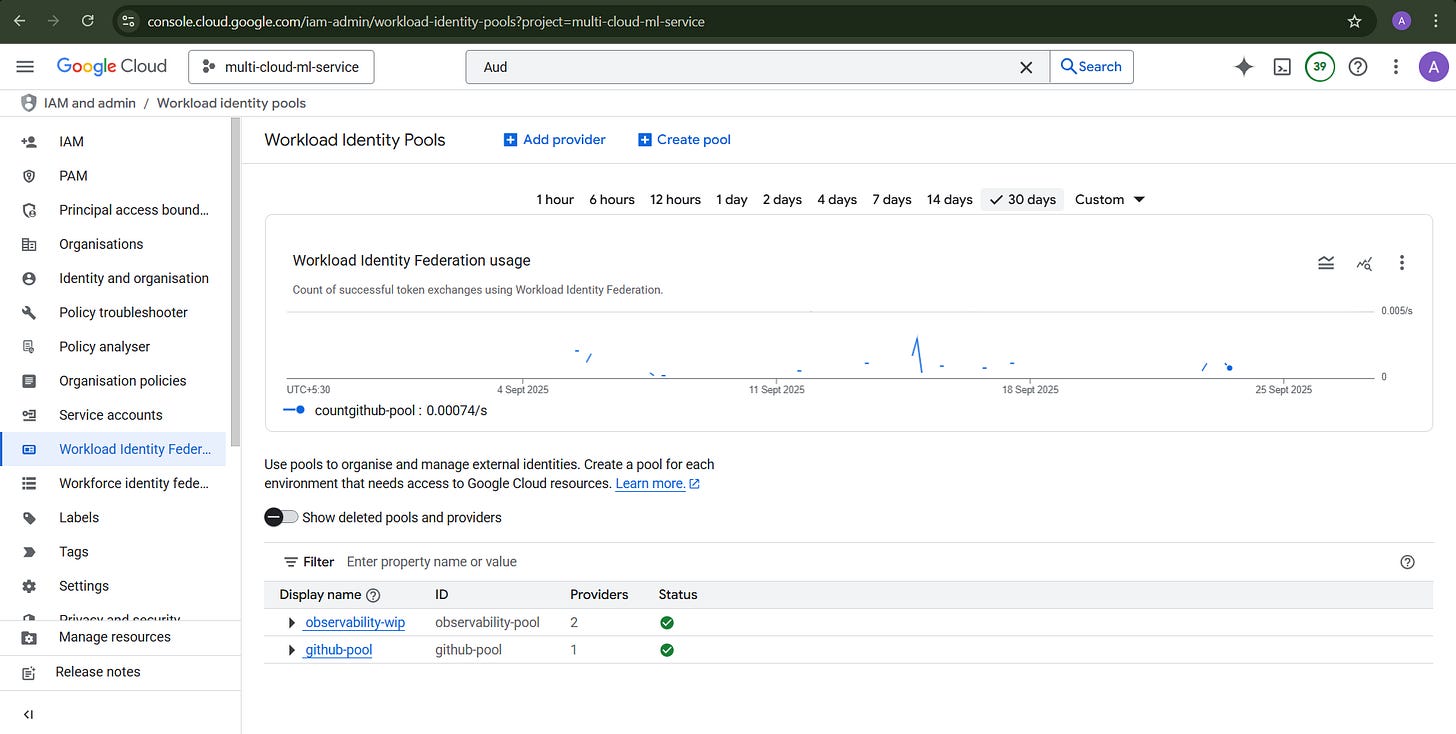Open the notifications badge showing 39

1320,67
